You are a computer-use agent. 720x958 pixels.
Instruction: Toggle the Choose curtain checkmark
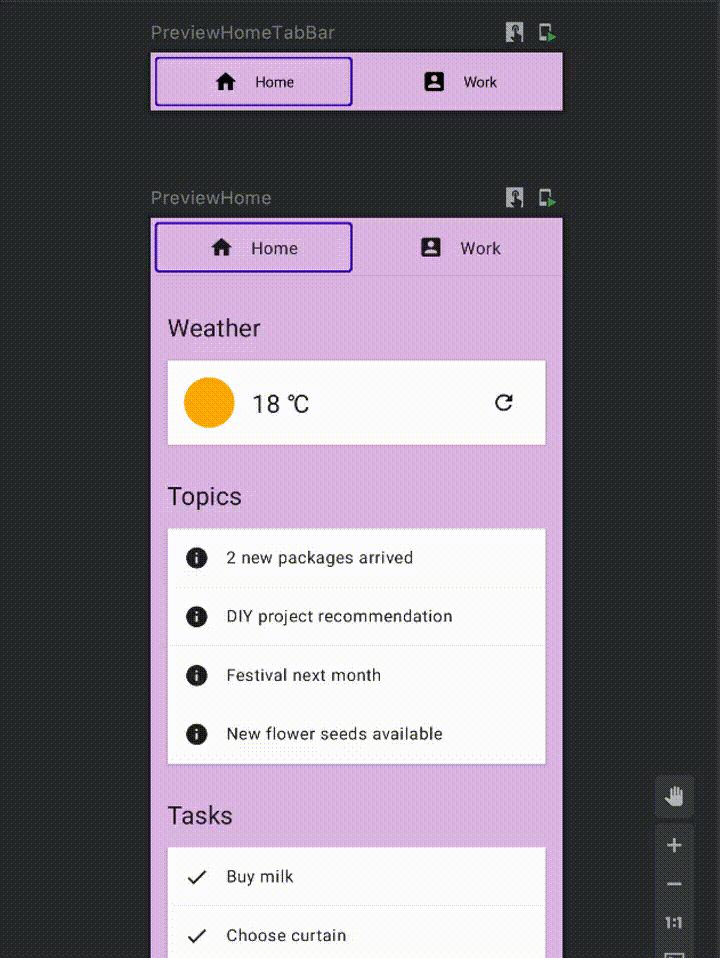coord(196,935)
